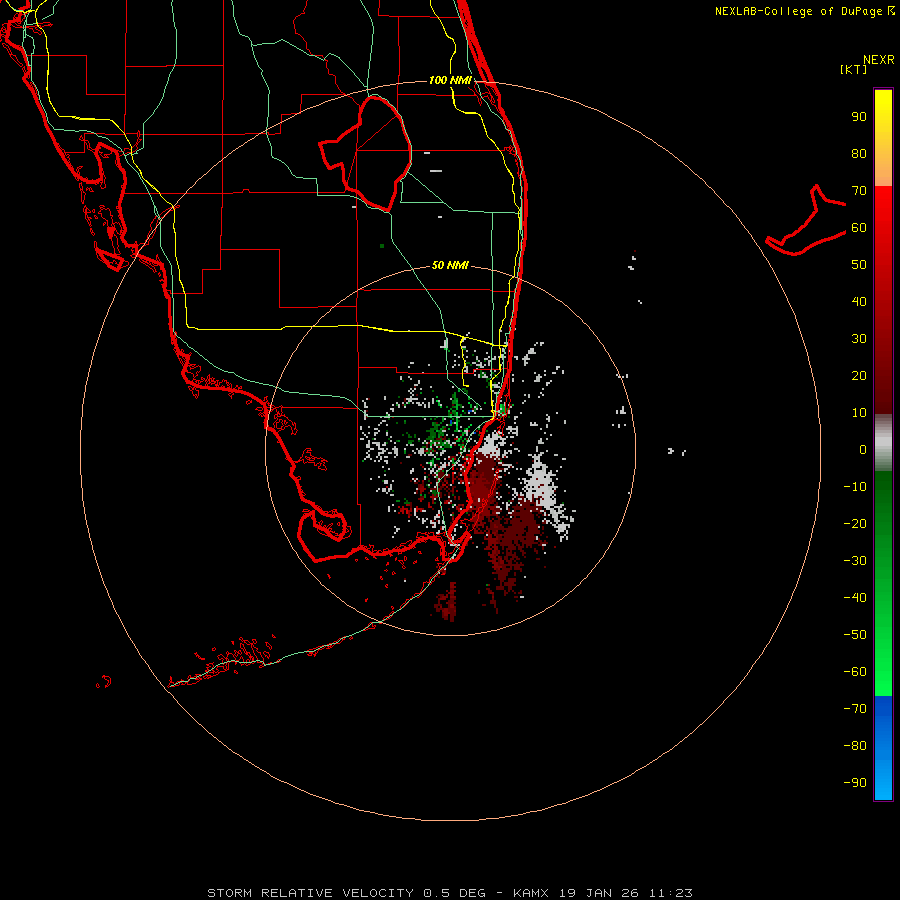Click the -30 value on velocity scale
The image size is (900, 900).
855,561
